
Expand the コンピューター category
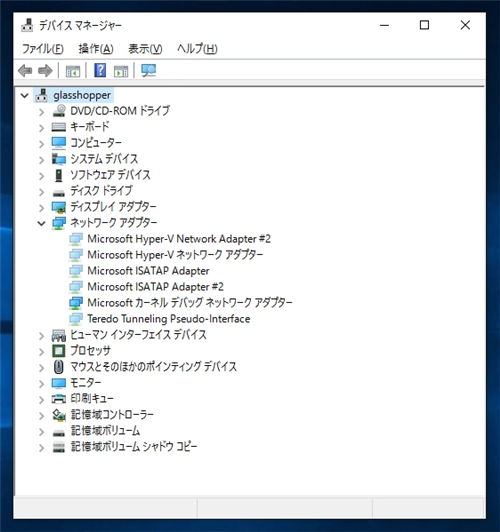pos(41,144)
